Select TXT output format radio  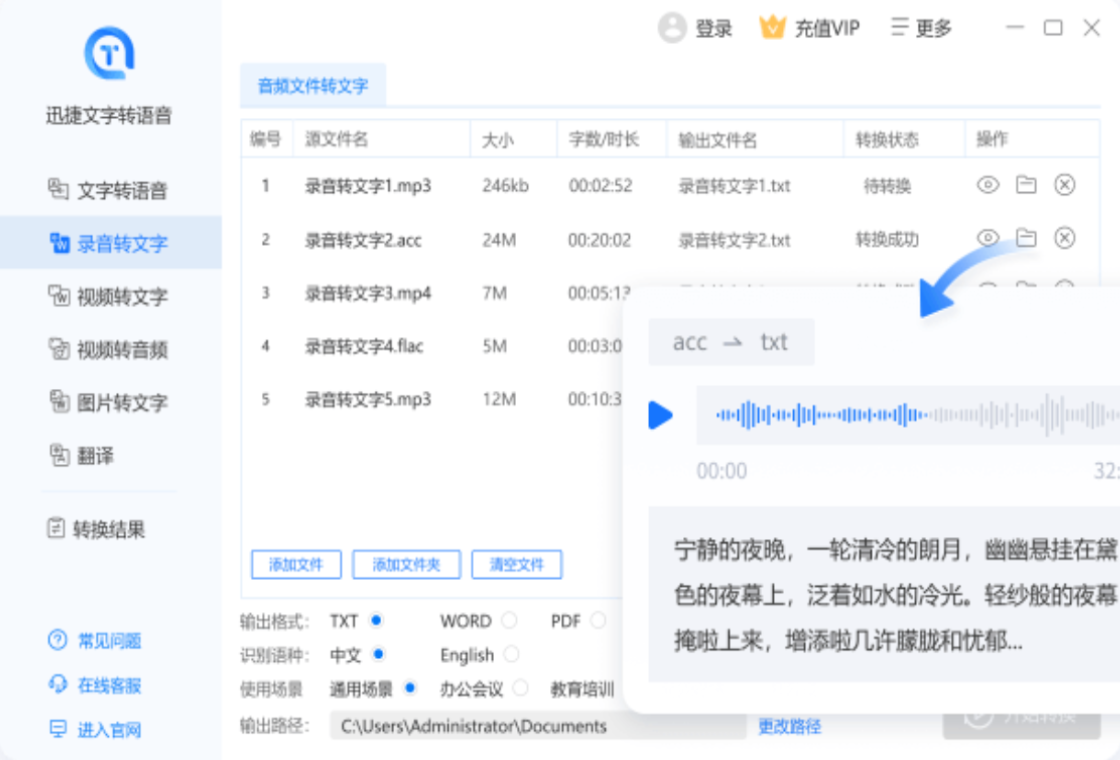[376, 620]
